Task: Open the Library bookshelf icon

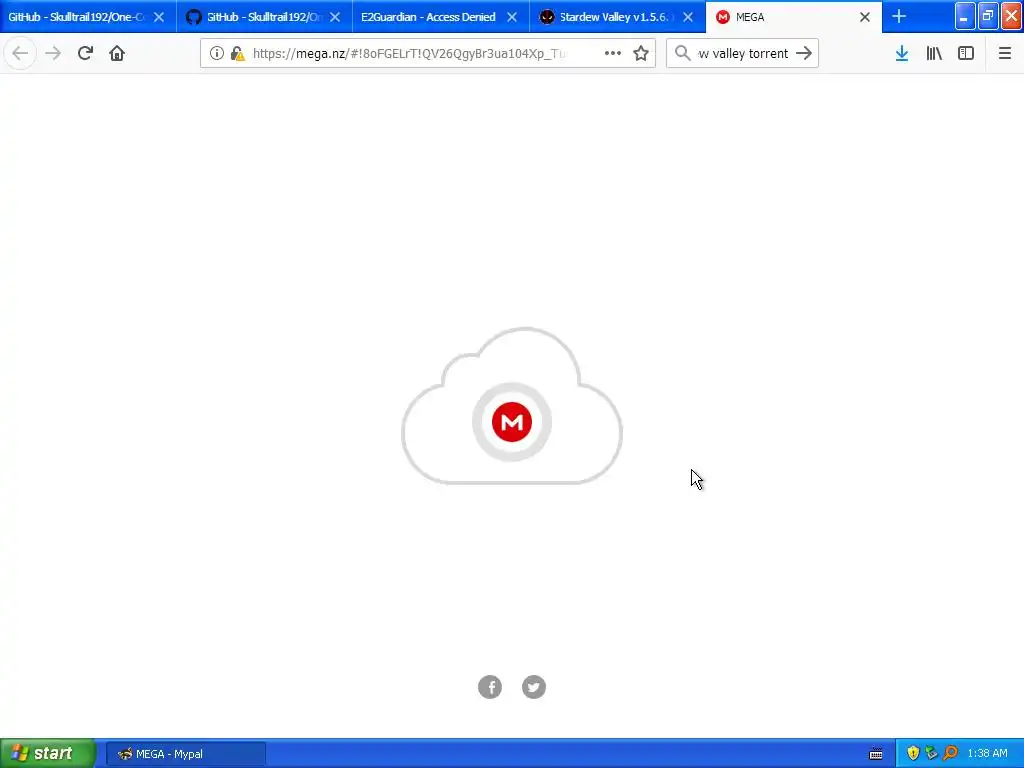Action: tap(934, 53)
